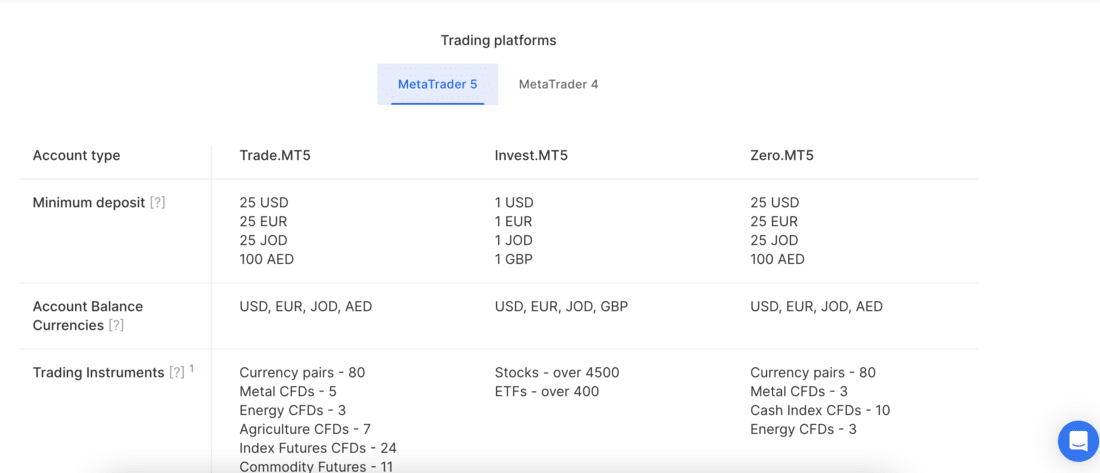This screenshot has height=473, width=1100.
Task: Click the Minimum deposit row label
Action: [x=89, y=203]
